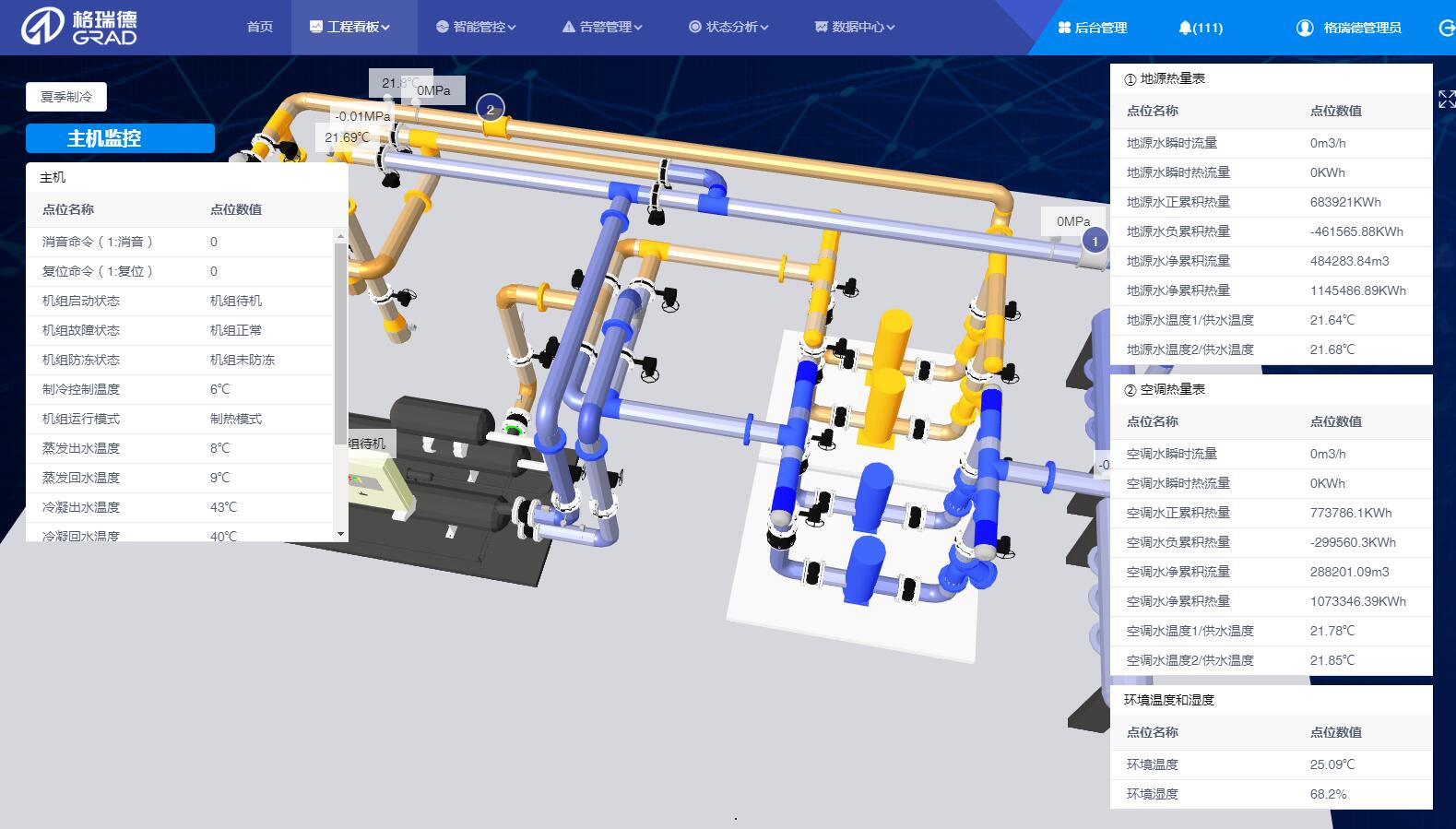1456x829 pixels.
Task: Click the 0MPa pressure label near marker 1
Action: point(1072,221)
